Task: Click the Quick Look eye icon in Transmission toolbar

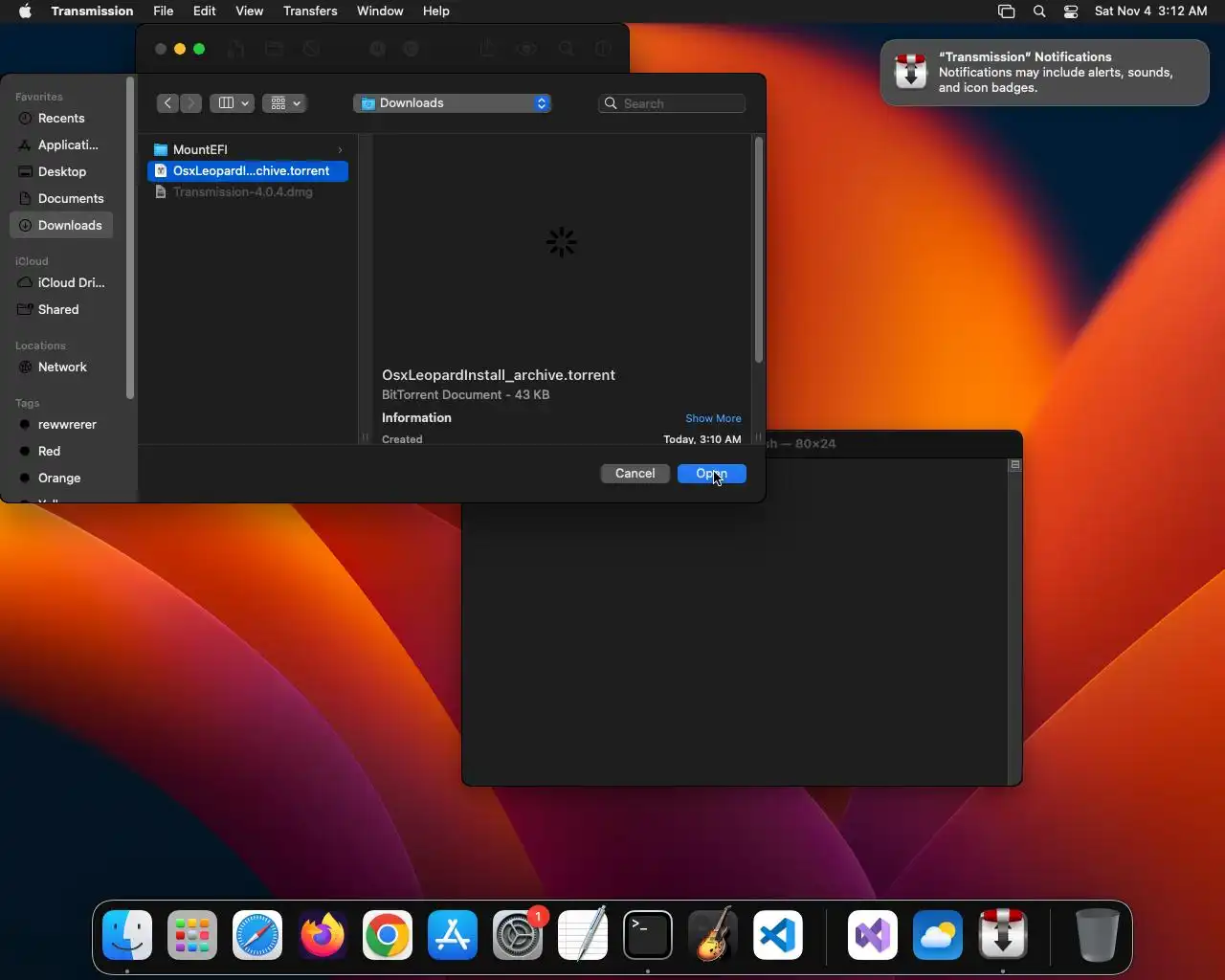Action: tap(526, 49)
